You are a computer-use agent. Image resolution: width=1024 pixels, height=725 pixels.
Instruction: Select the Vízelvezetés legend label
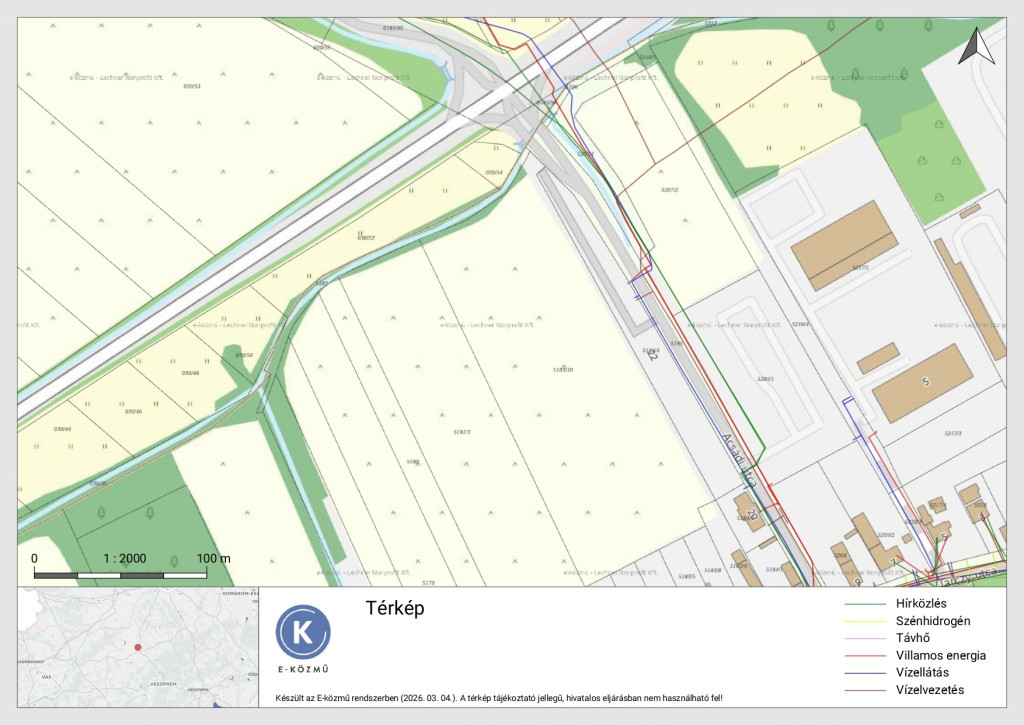pos(931,690)
